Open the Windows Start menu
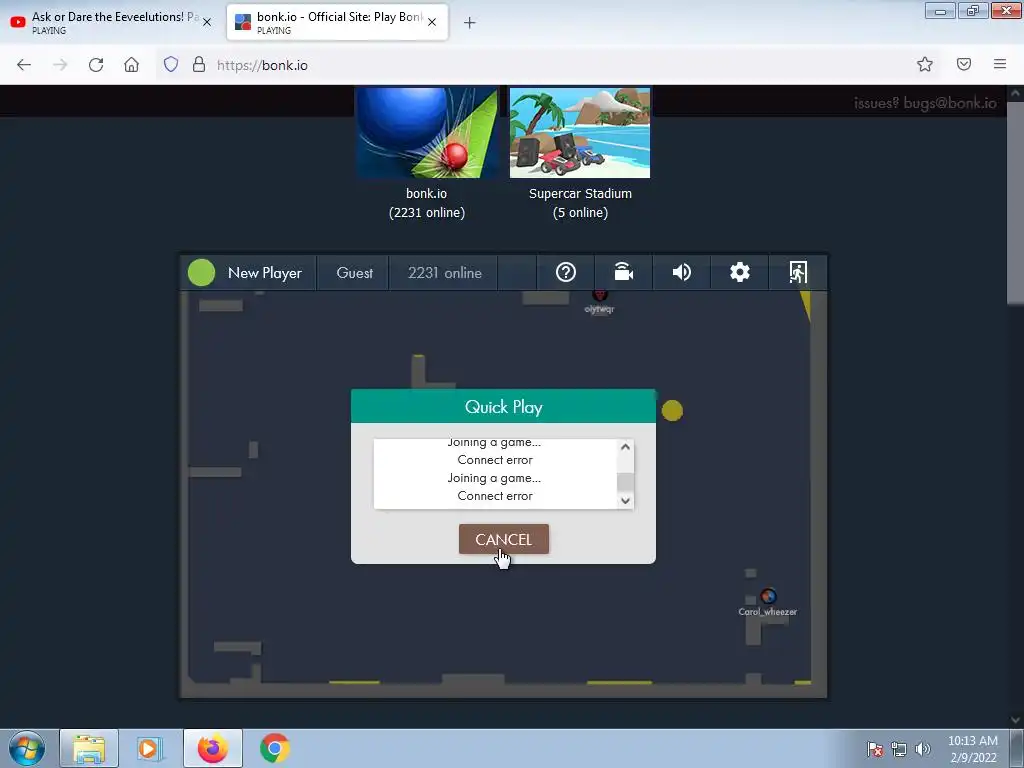1024x768 pixels. click(27, 748)
